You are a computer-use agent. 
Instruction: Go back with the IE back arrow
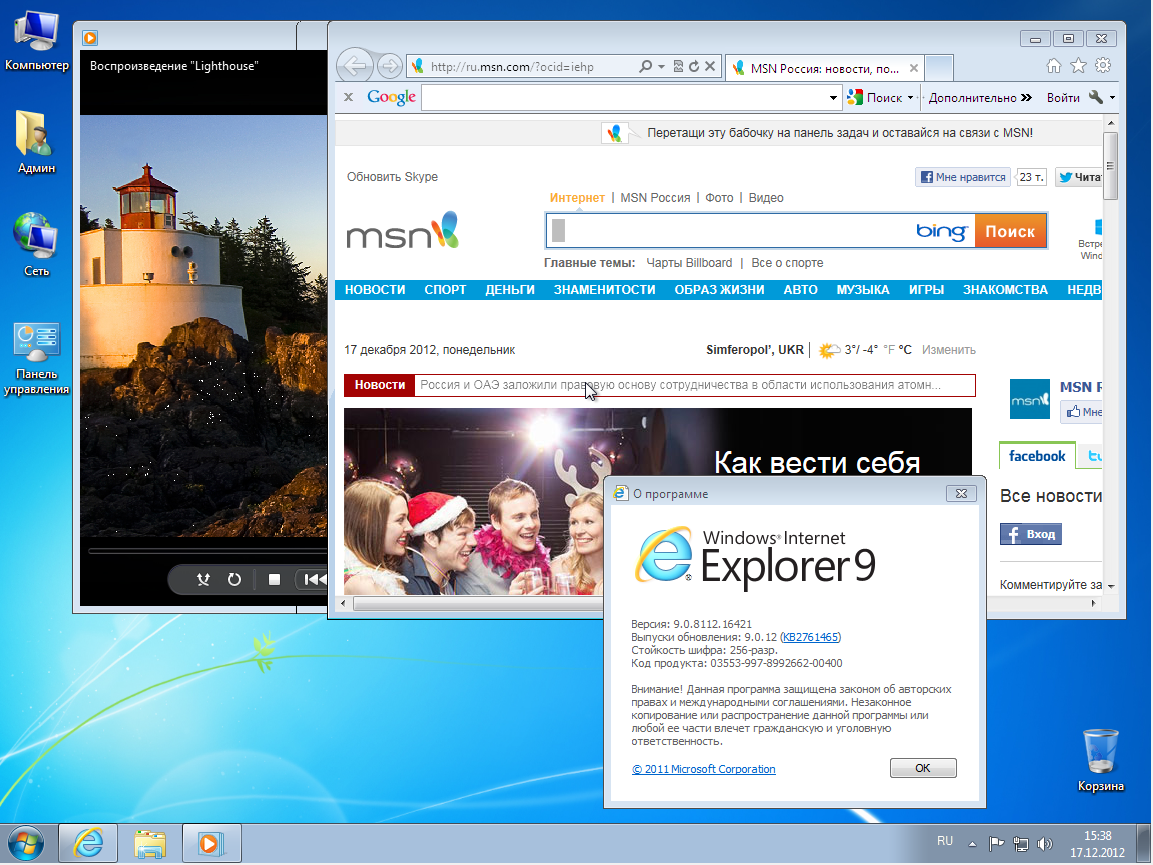354,66
